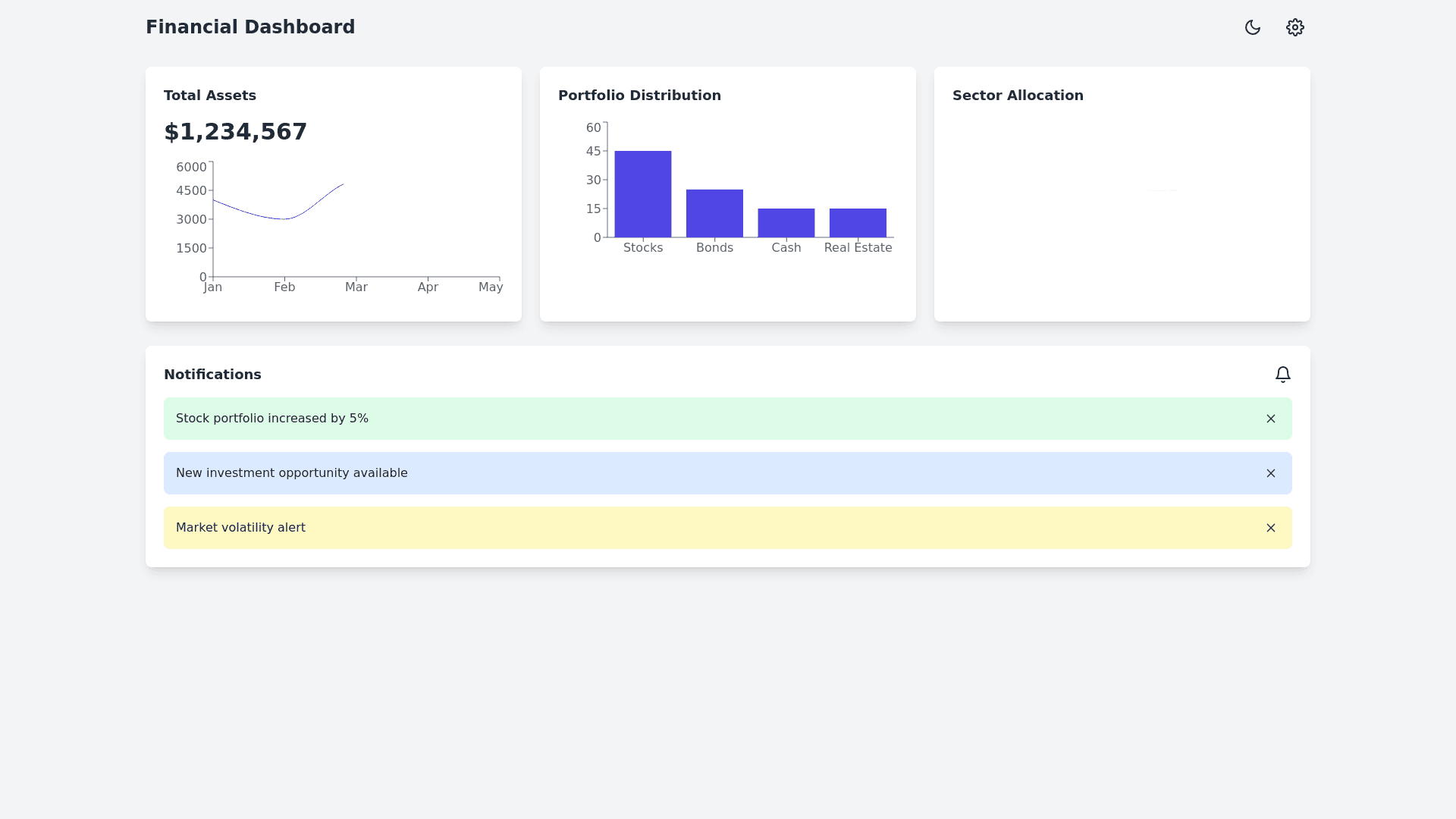Select the green stock portfolio notification text
This screenshot has width=1456, height=819.
[271, 419]
